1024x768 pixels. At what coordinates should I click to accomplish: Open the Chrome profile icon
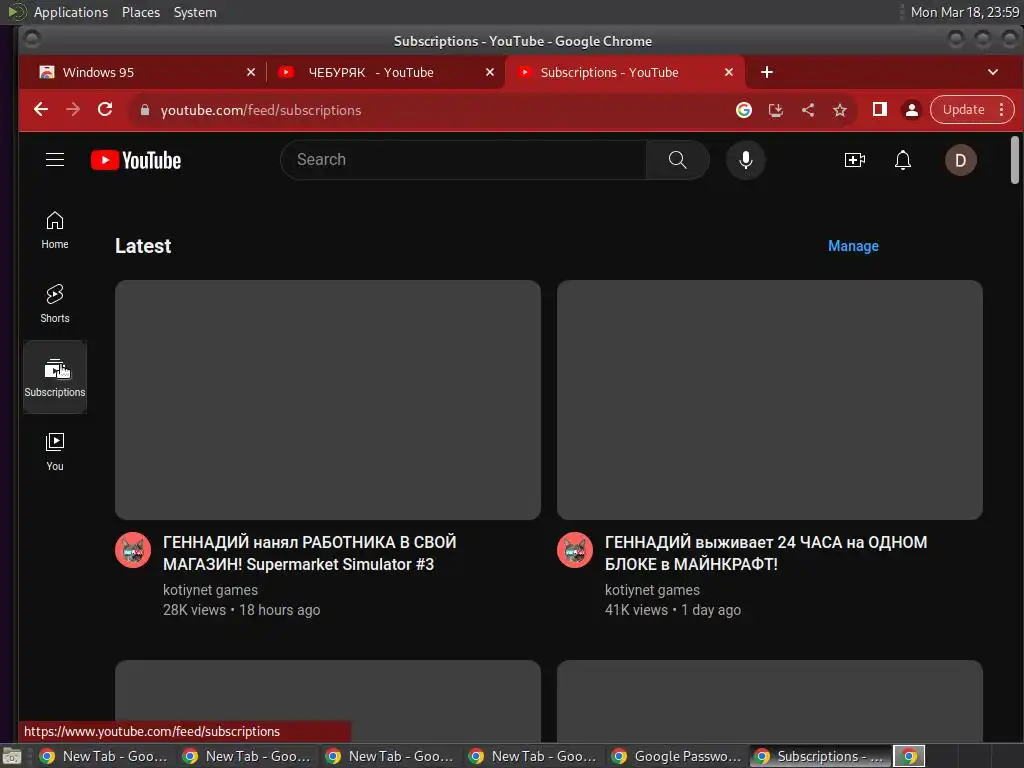(x=912, y=110)
